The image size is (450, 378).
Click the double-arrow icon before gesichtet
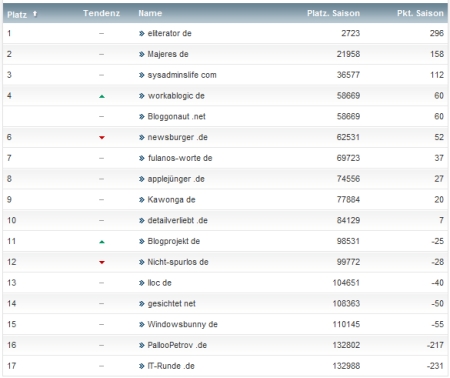(142, 304)
